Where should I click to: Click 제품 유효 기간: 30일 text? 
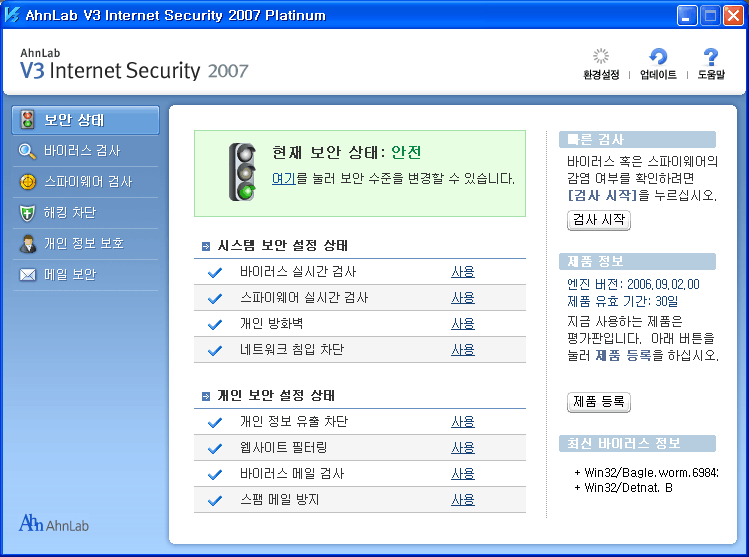click(622, 301)
